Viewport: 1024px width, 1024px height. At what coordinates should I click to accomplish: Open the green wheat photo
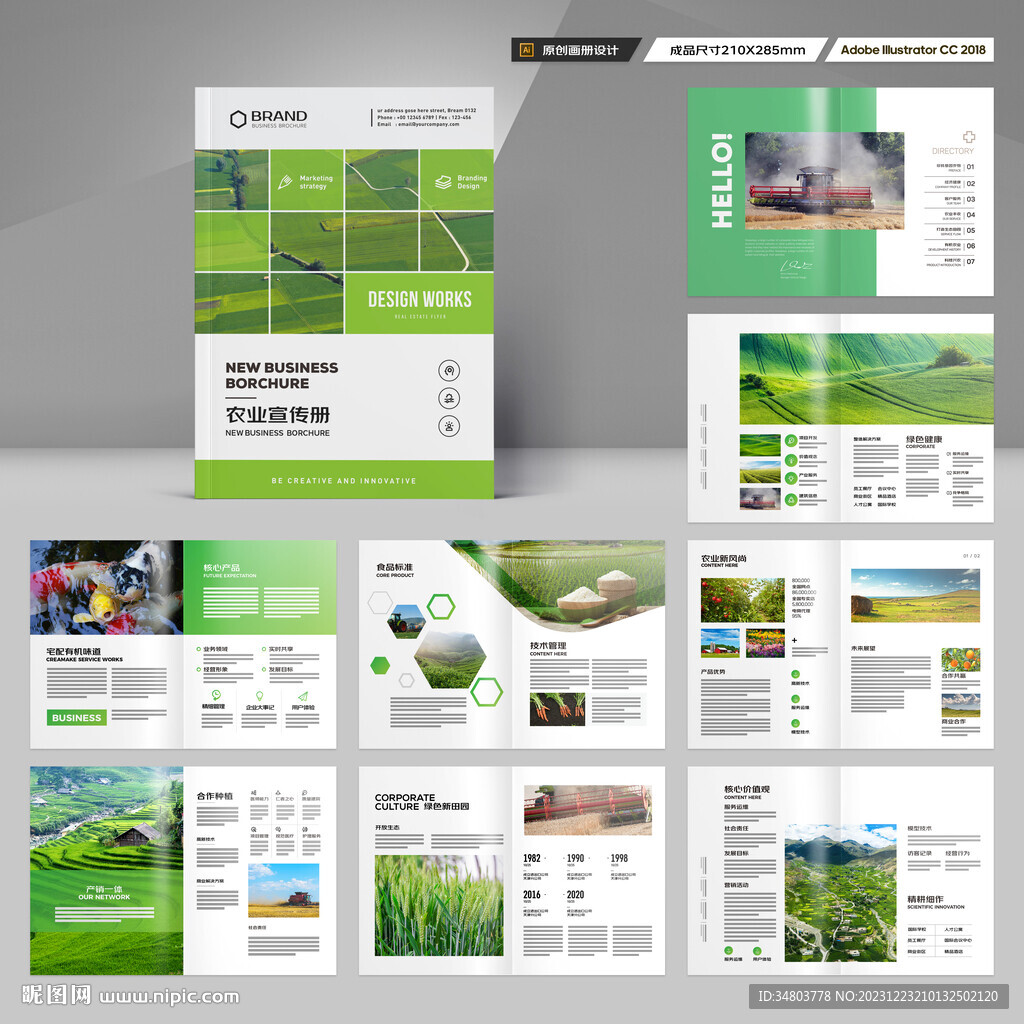point(439,905)
